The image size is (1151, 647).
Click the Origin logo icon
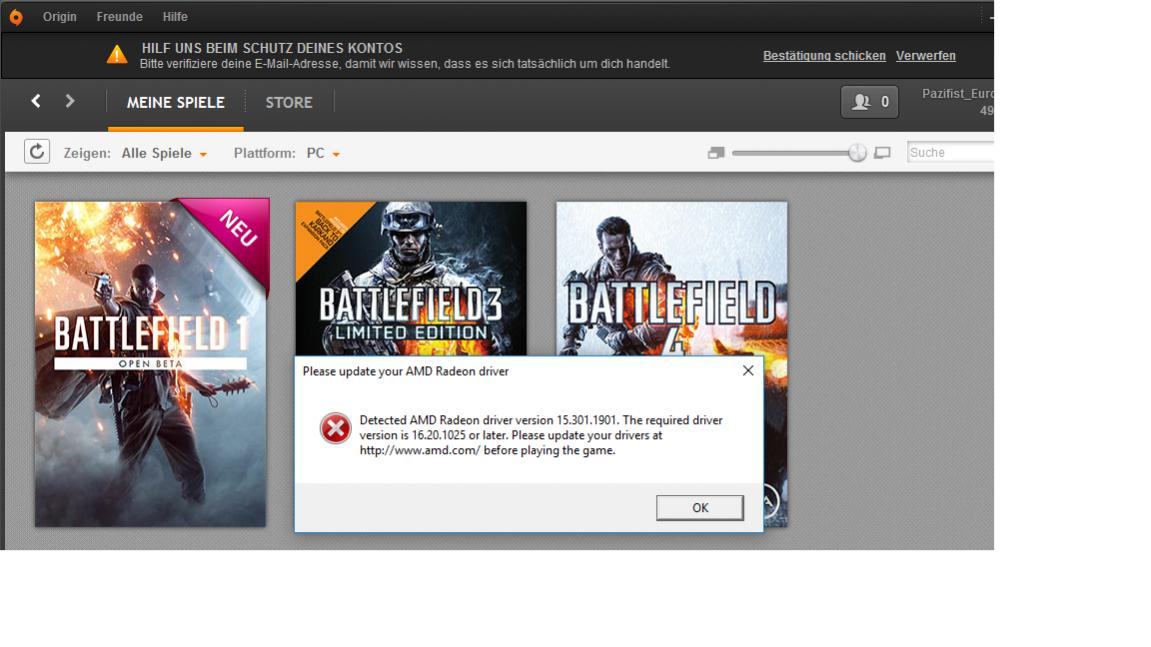[15, 16]
